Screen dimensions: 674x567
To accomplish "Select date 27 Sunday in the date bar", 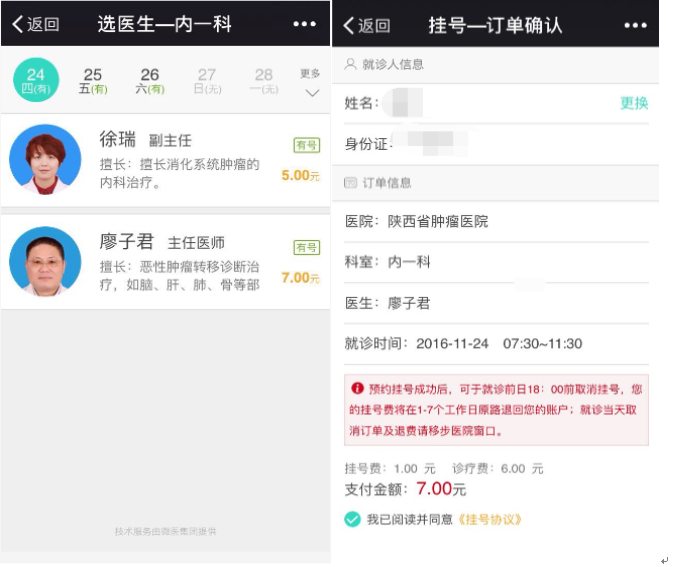I will pos(207,81).
